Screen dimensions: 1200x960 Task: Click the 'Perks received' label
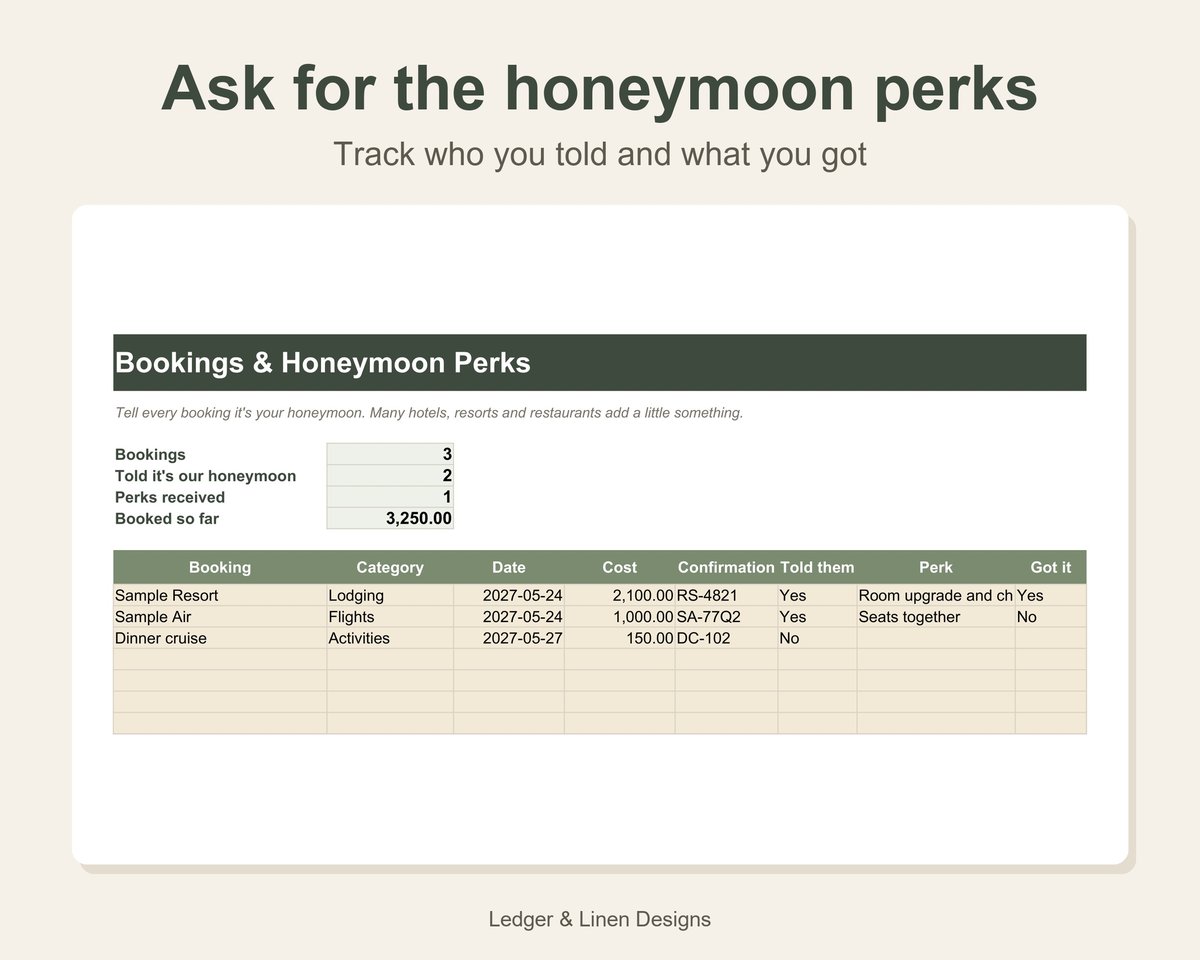point(170,497)
